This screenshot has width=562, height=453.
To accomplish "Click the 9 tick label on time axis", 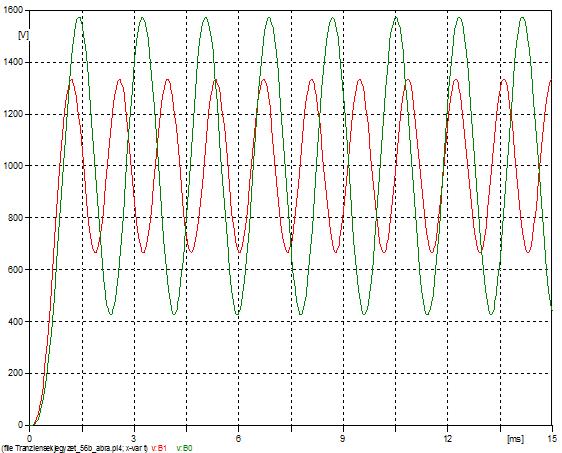I will click(x=343, y=438).
